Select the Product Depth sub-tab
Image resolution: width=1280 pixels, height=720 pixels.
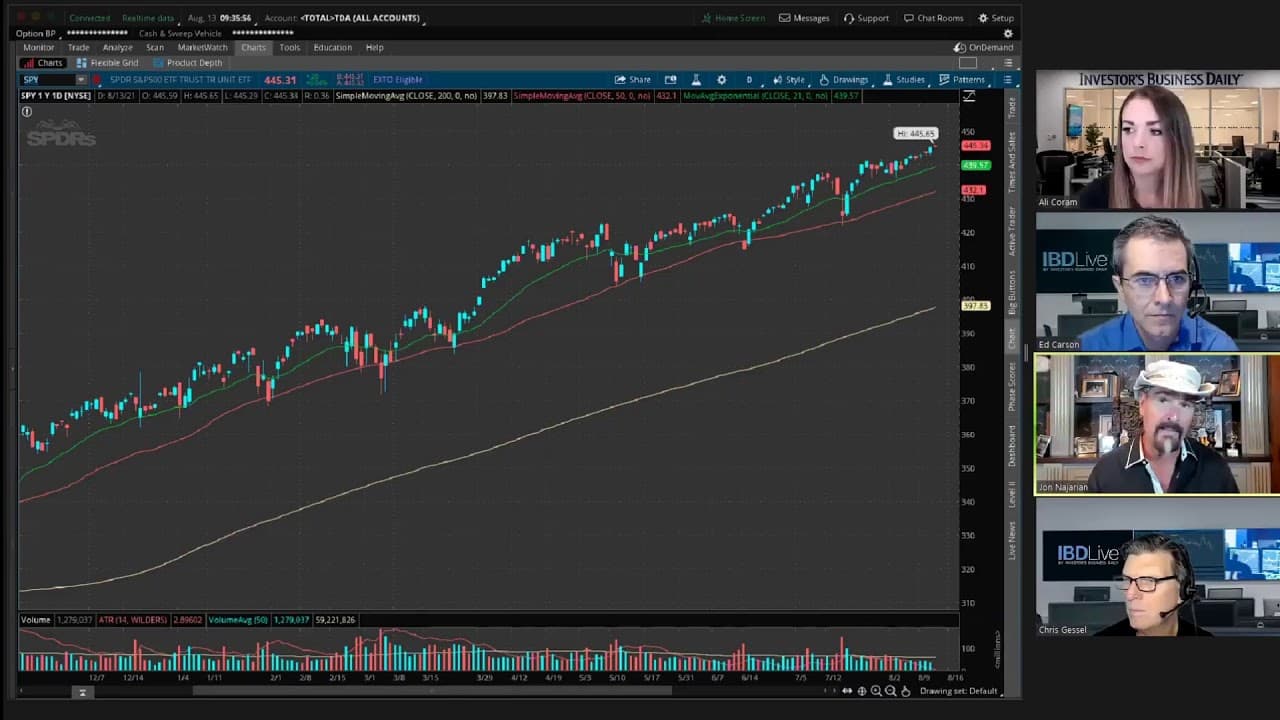point(188,63)
